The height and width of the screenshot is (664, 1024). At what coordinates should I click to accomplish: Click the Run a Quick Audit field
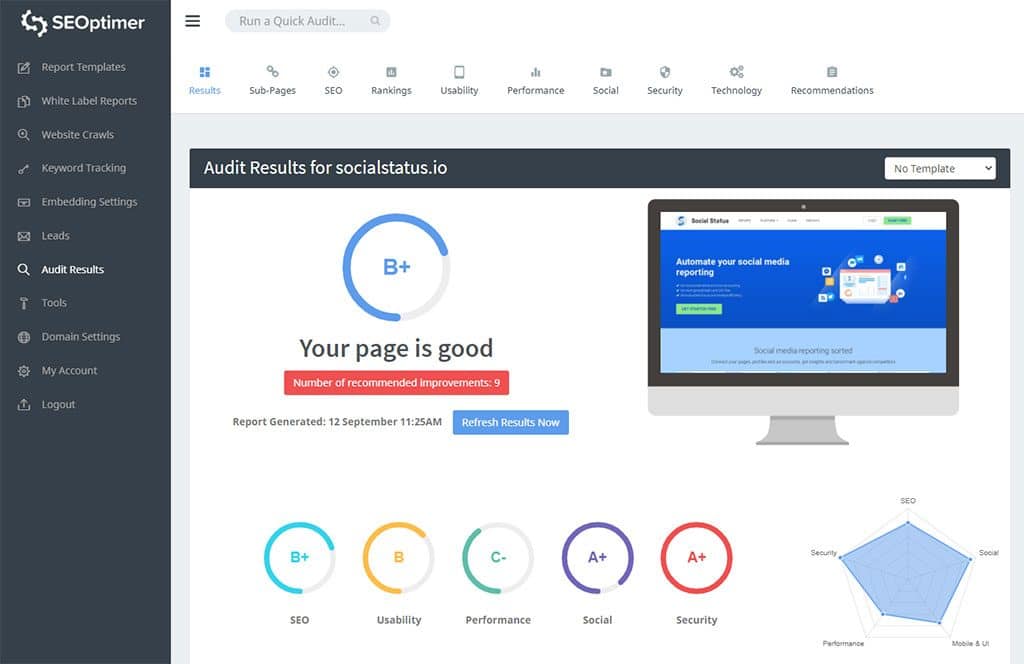[308, 21]
